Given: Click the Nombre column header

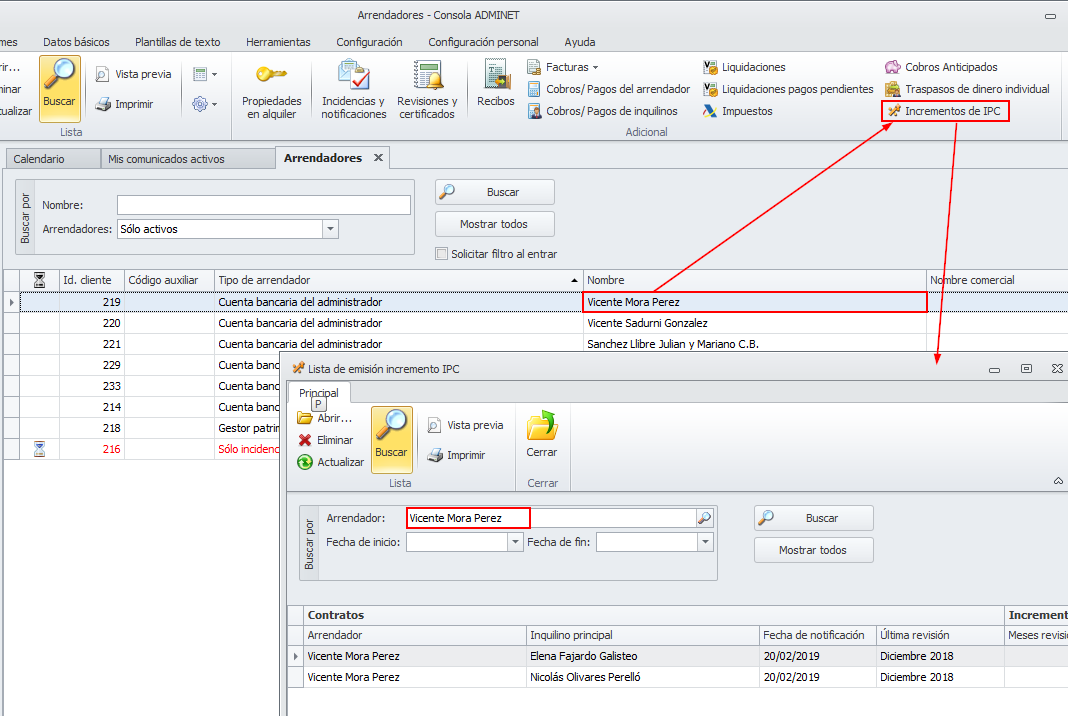Looking at the screenshot, I should (x=755, y=280).
